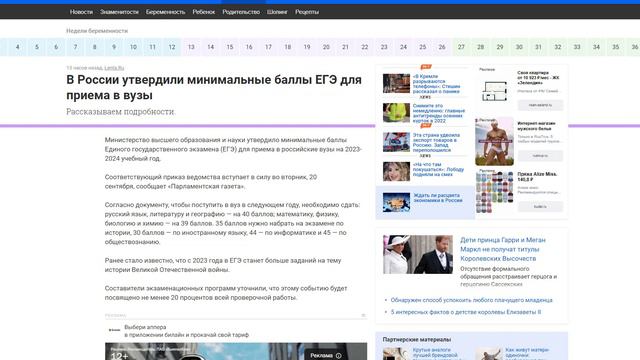The height and width of the screenshot is (360, 640).
Task: Open partner thumbnail next to «Крутые аналоги»
Action: (396, 354)
